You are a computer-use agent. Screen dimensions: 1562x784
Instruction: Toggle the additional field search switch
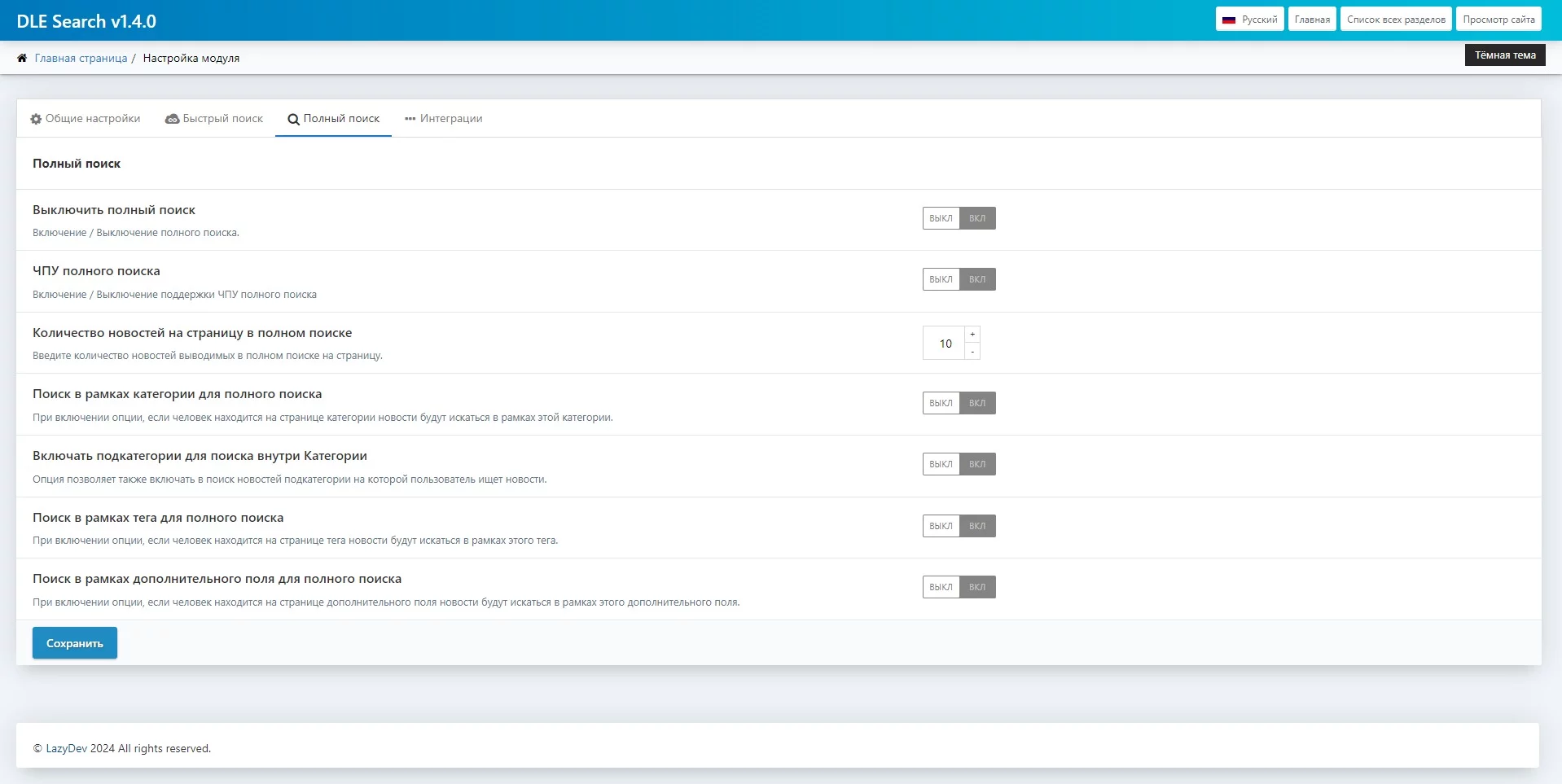click(959, 587)
